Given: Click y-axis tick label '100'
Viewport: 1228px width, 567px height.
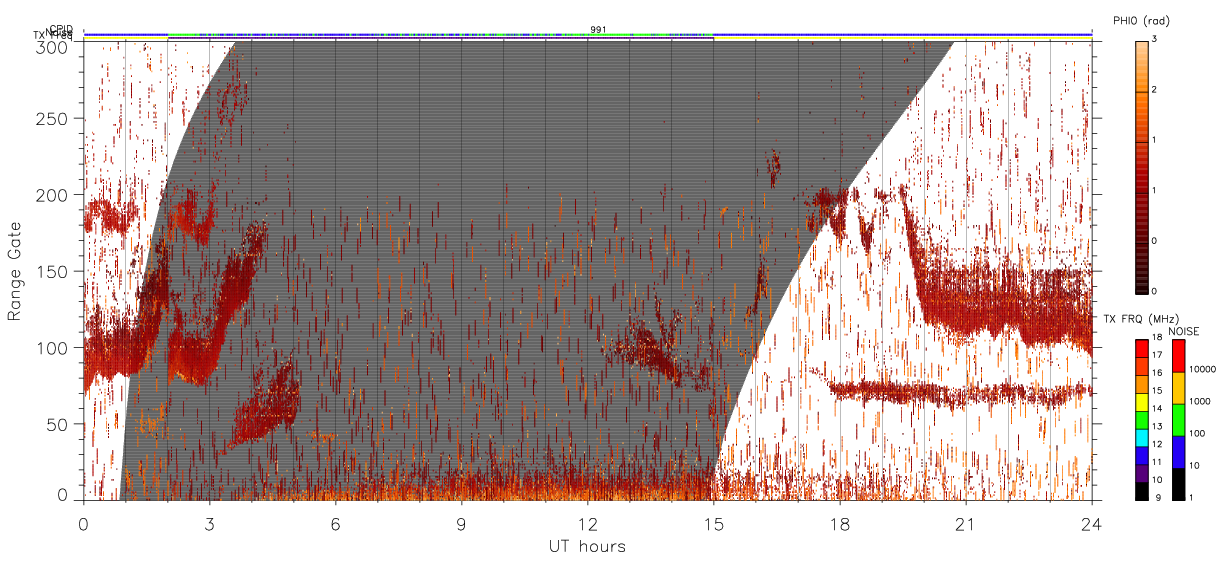Looking at the screenshot, I should (x=55, y=348).
